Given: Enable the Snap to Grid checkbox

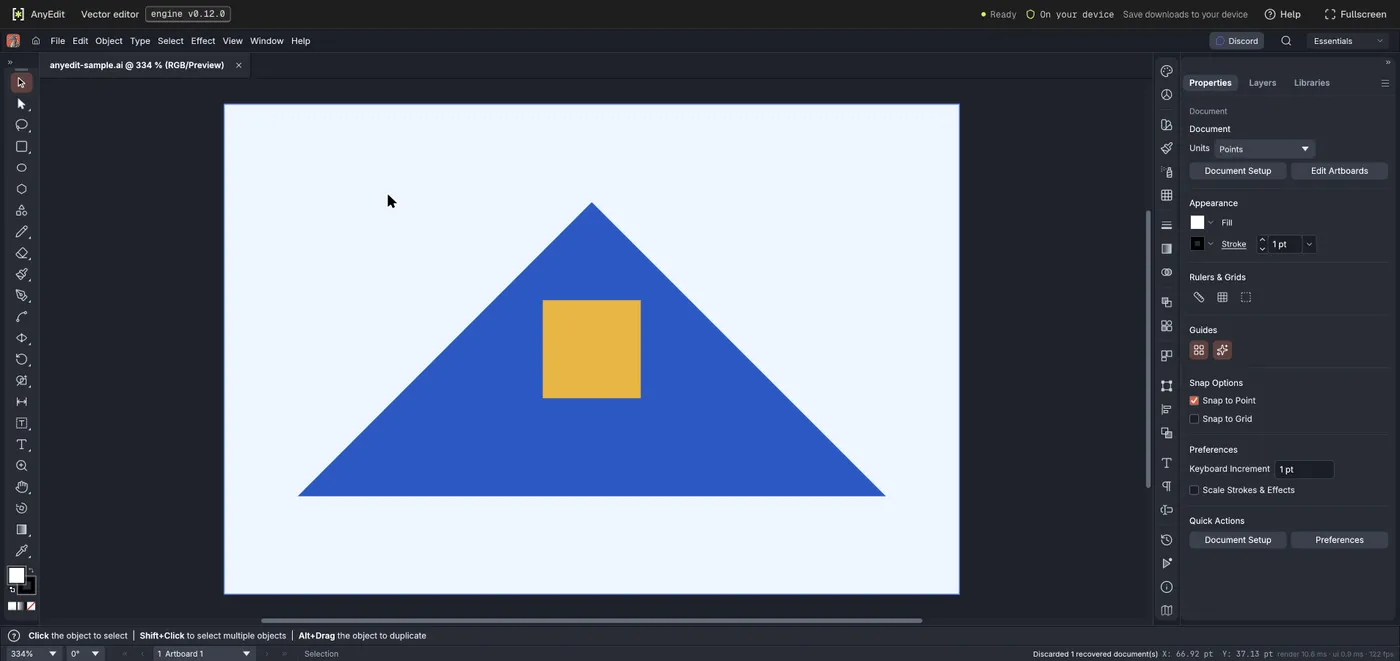Looking at the screenshot, I should click(1194, 419).
